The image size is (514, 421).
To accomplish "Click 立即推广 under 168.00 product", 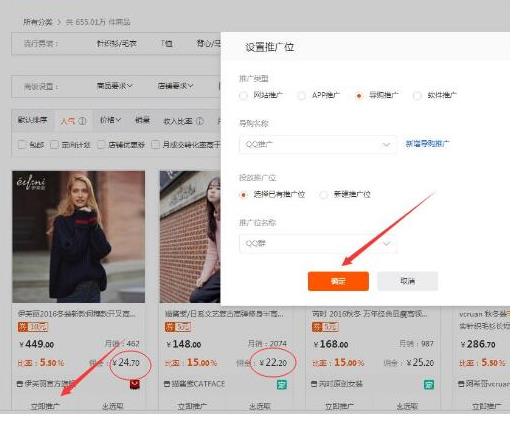I will click(x=340, y=406).
